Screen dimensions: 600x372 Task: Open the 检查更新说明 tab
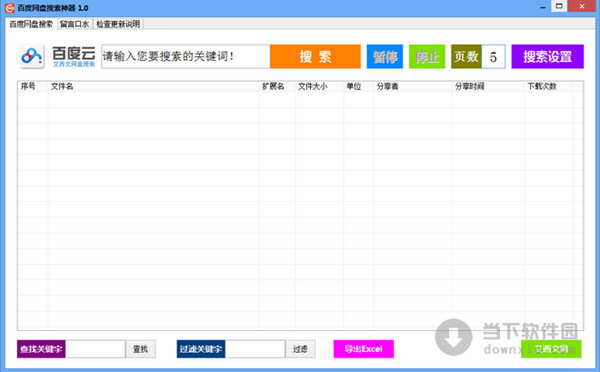pos(118,24)
